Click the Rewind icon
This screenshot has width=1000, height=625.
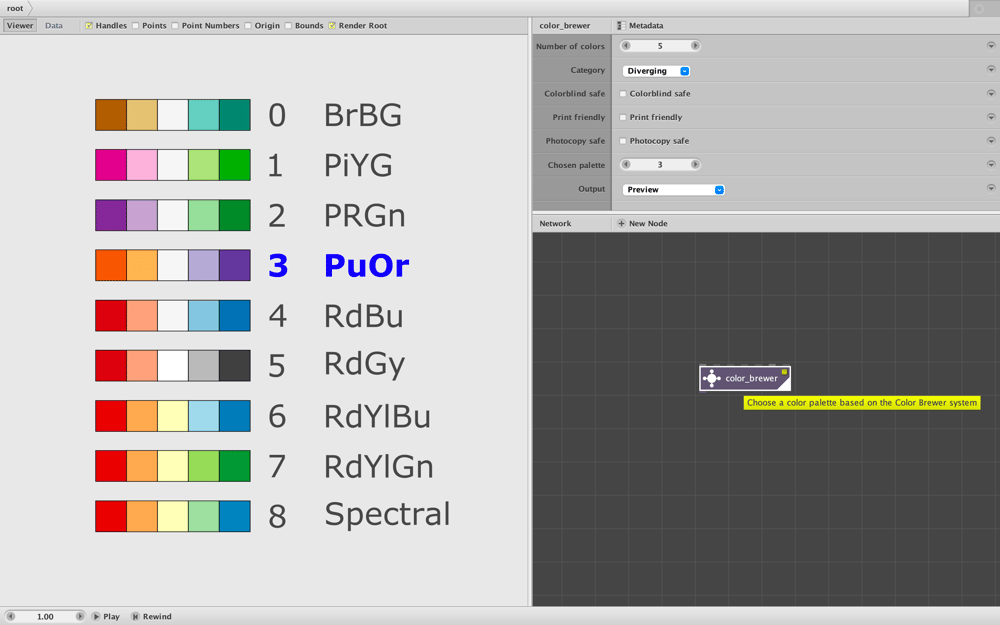pyautogui.click(x=135, y=617)
